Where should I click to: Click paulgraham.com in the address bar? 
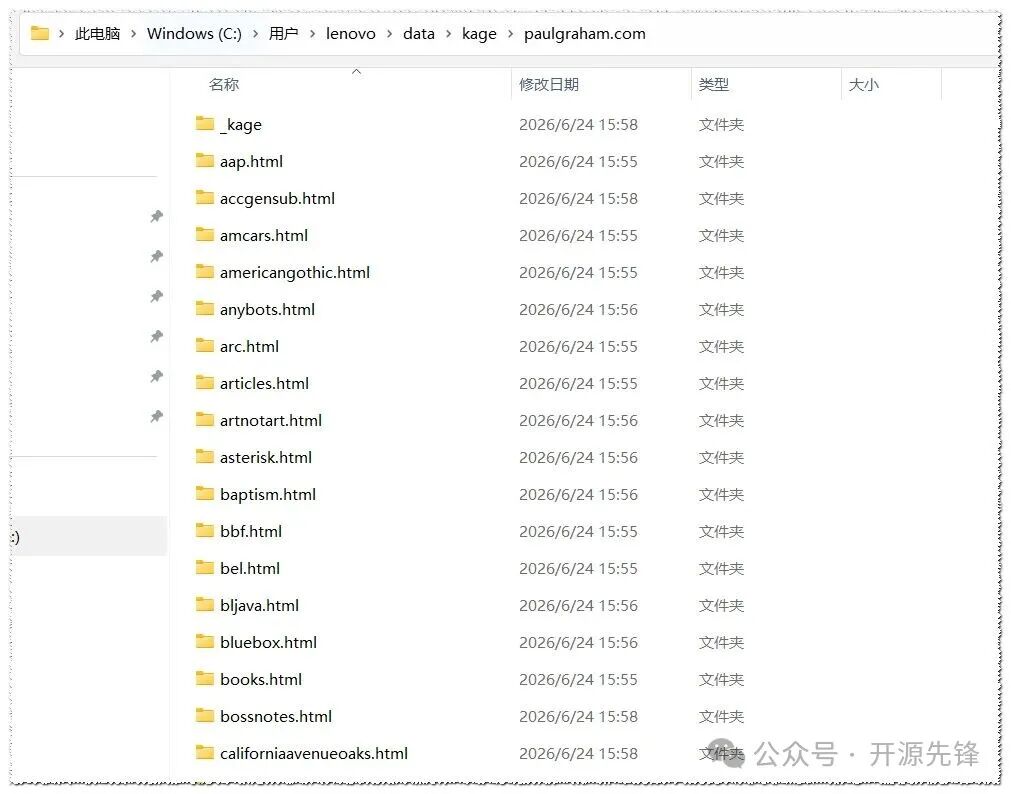pyautogui.click(x=585, y=34)
